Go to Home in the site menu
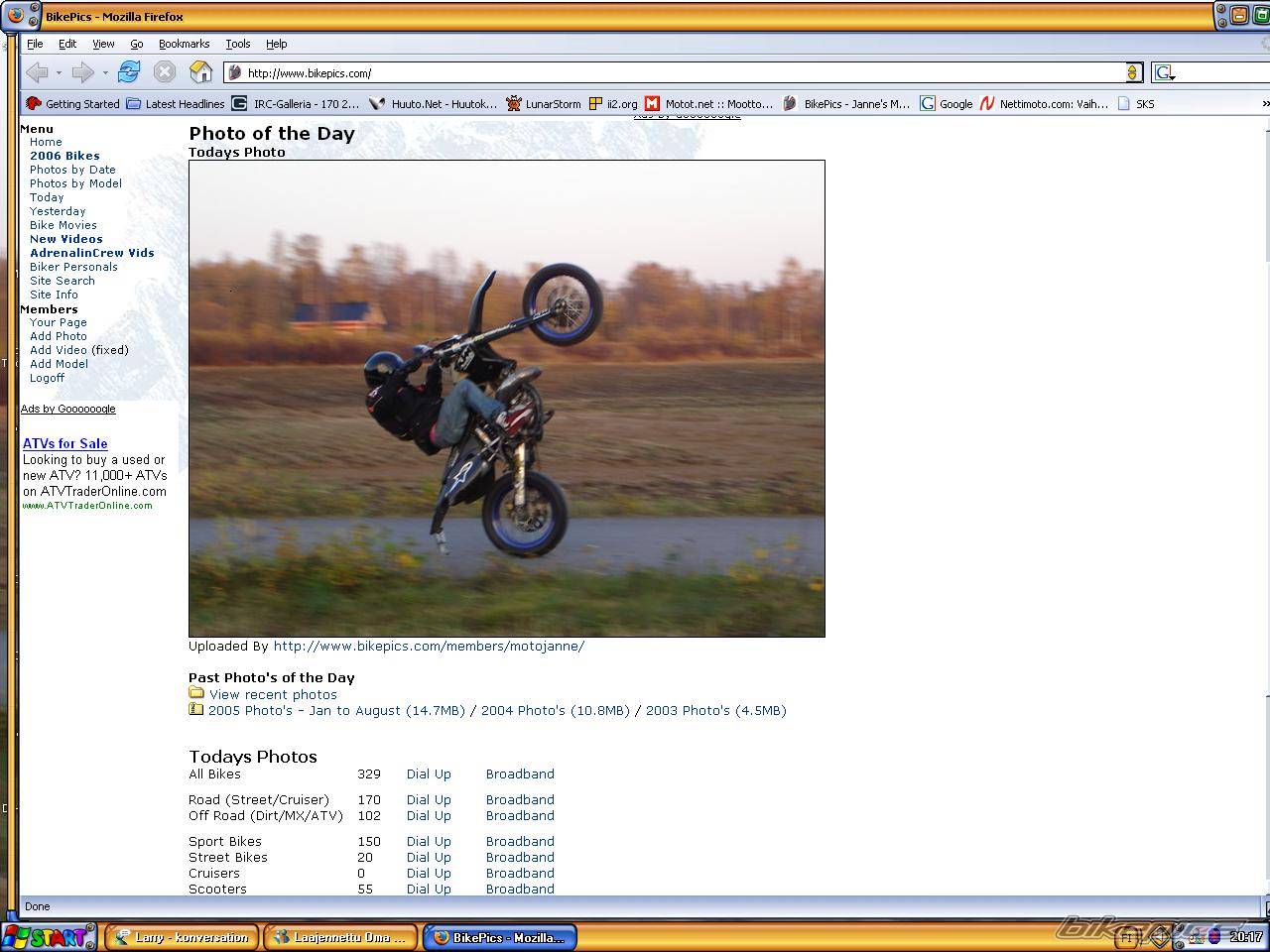Viewport: 1270px width, 952px height. pyautogui.click(x=46, y=142)
